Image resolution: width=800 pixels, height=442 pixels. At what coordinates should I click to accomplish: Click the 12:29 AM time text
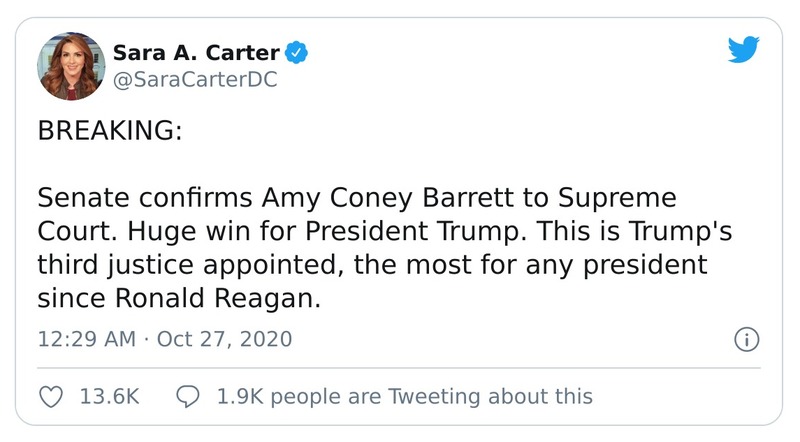pyautogui.click(x=86, y=339)
